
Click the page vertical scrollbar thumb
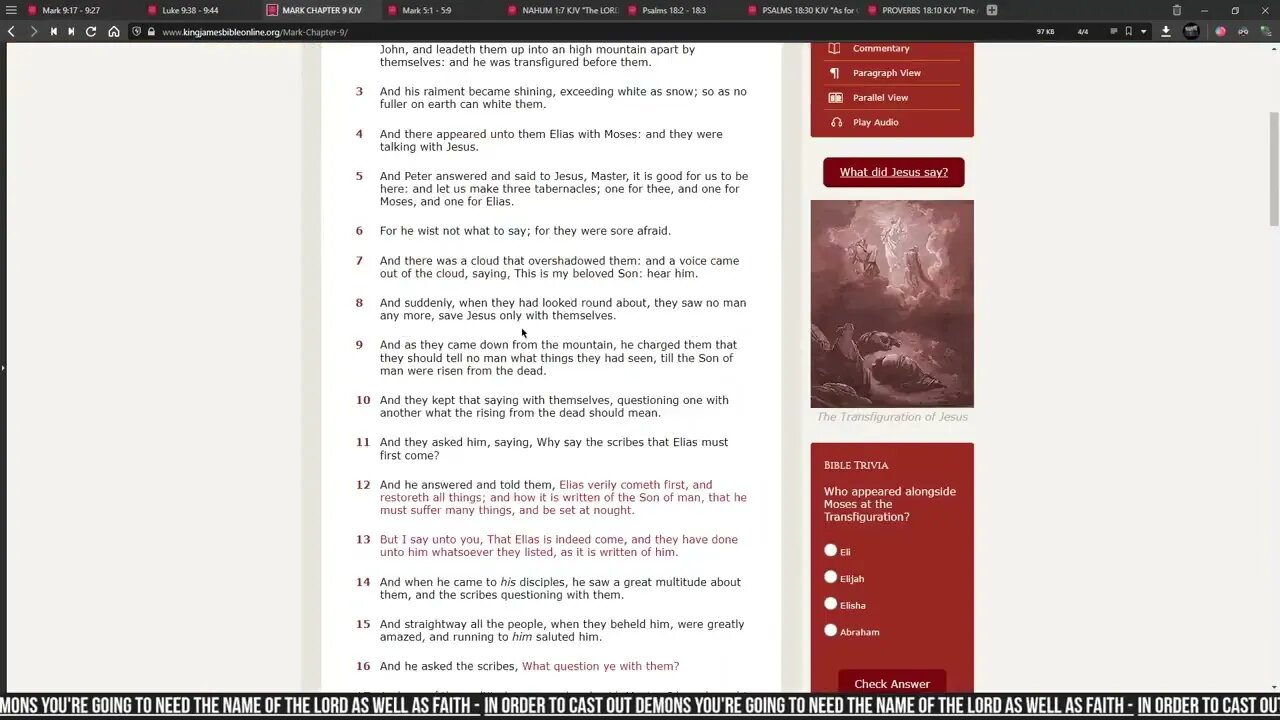1274,170
